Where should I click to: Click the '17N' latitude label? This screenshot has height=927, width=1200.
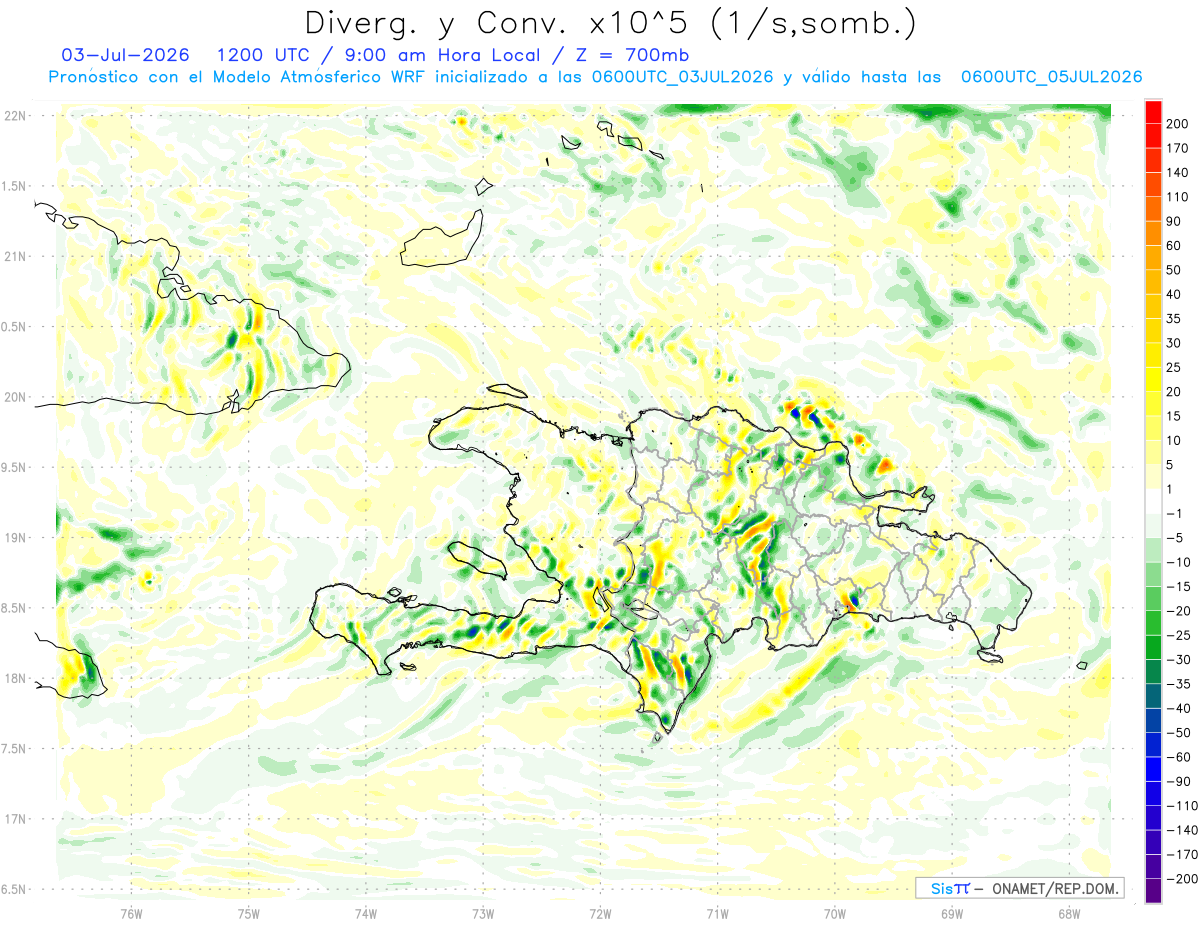pyautogui.click(x=14, y=819)
